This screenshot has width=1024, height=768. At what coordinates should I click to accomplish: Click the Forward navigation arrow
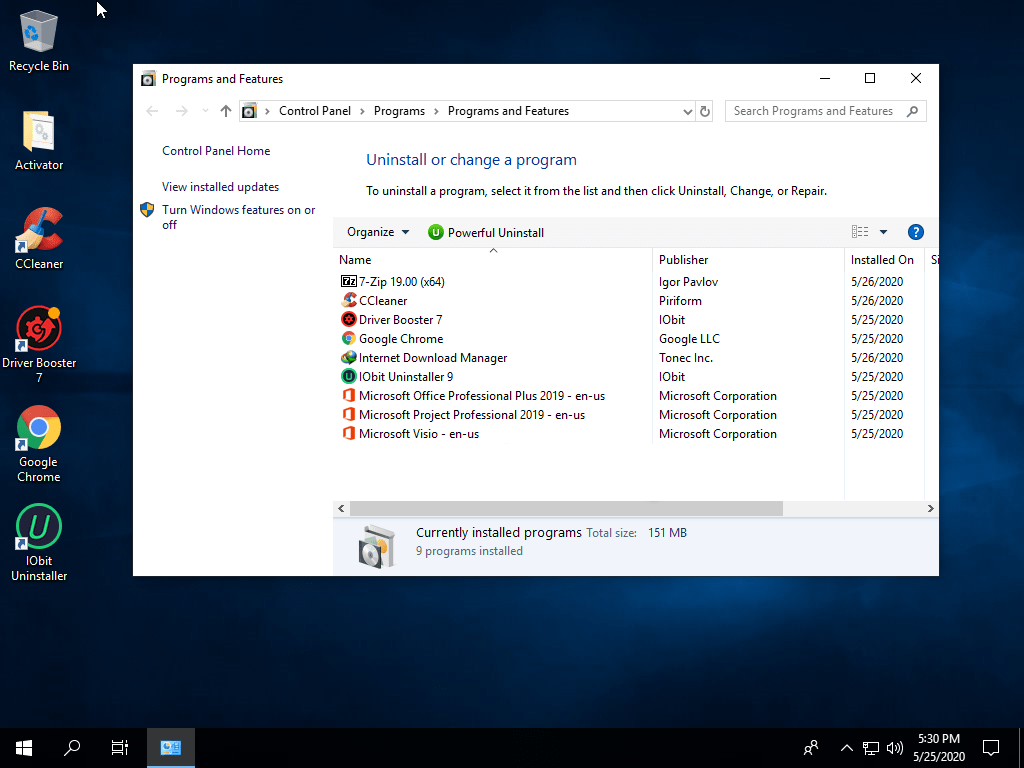(x=182, y=111)
